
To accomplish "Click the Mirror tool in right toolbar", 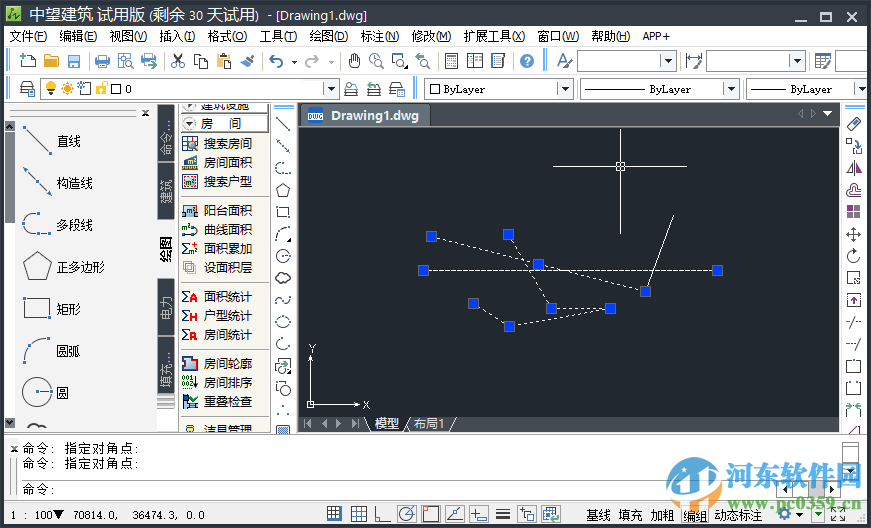I will tap(854, 168).
